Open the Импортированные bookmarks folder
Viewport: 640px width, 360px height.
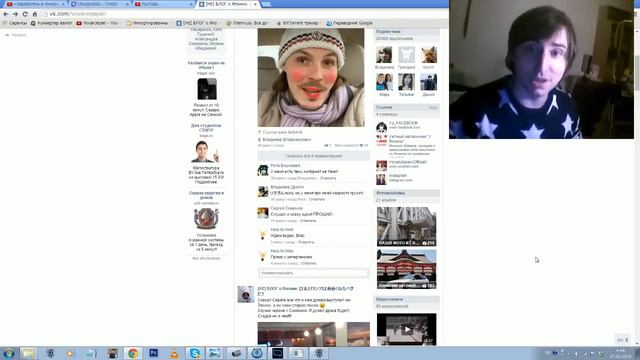[147, 23]
